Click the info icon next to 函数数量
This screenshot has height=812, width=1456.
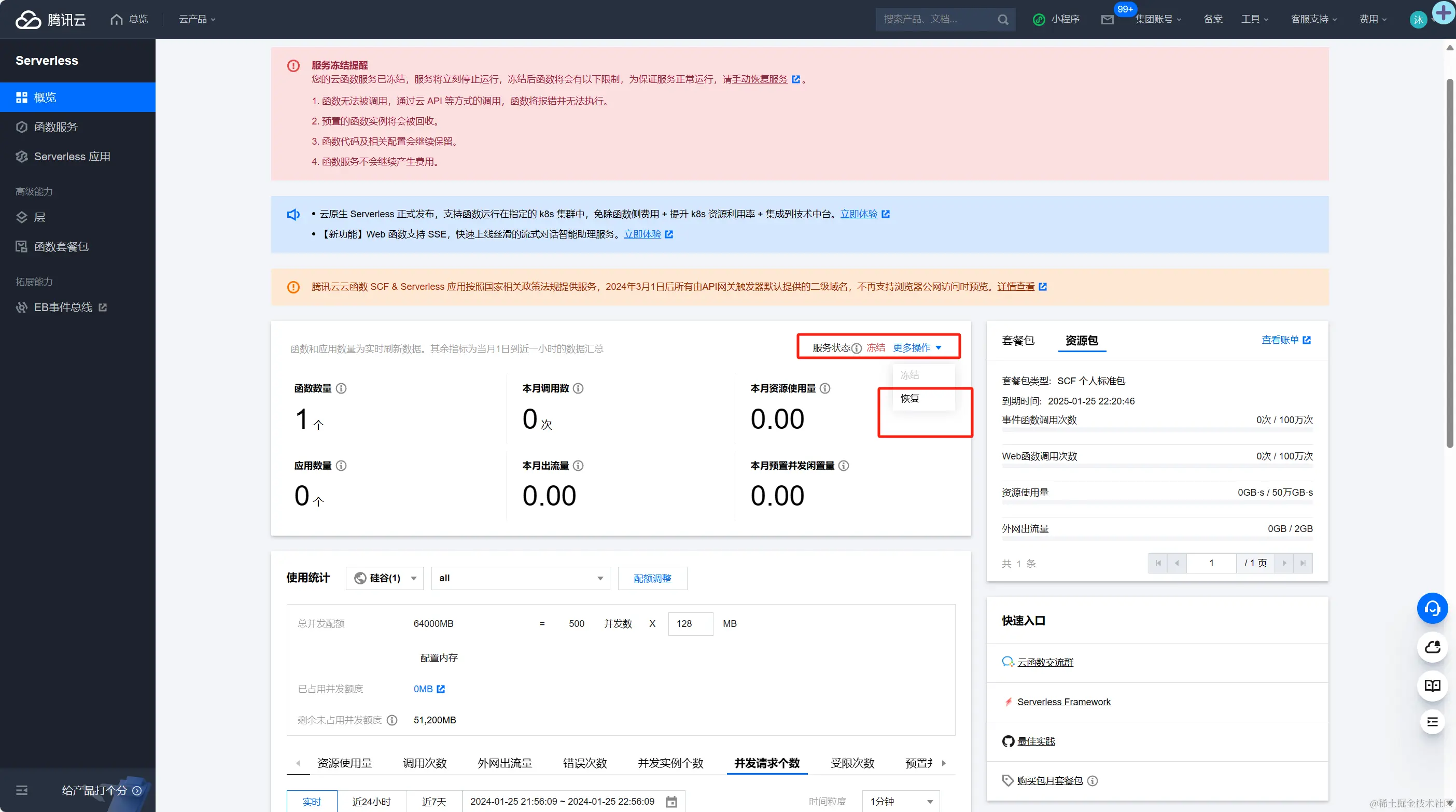point(341,388)
